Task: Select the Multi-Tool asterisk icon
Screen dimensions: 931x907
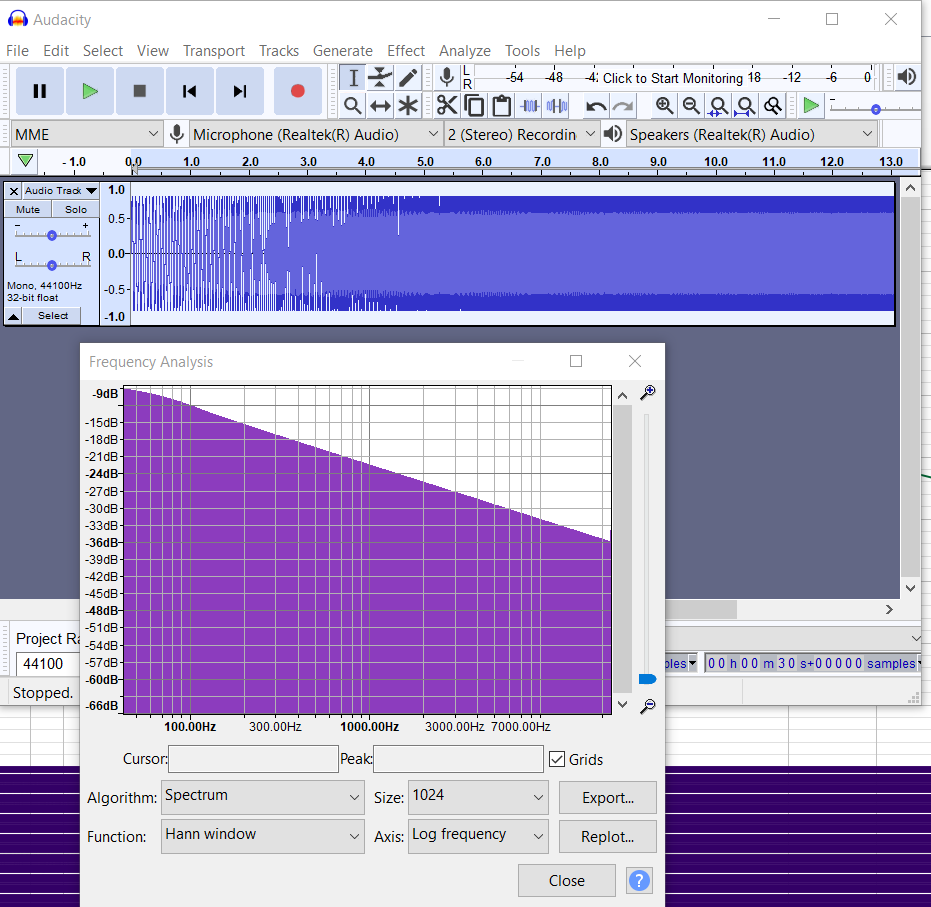Action: 408,106
